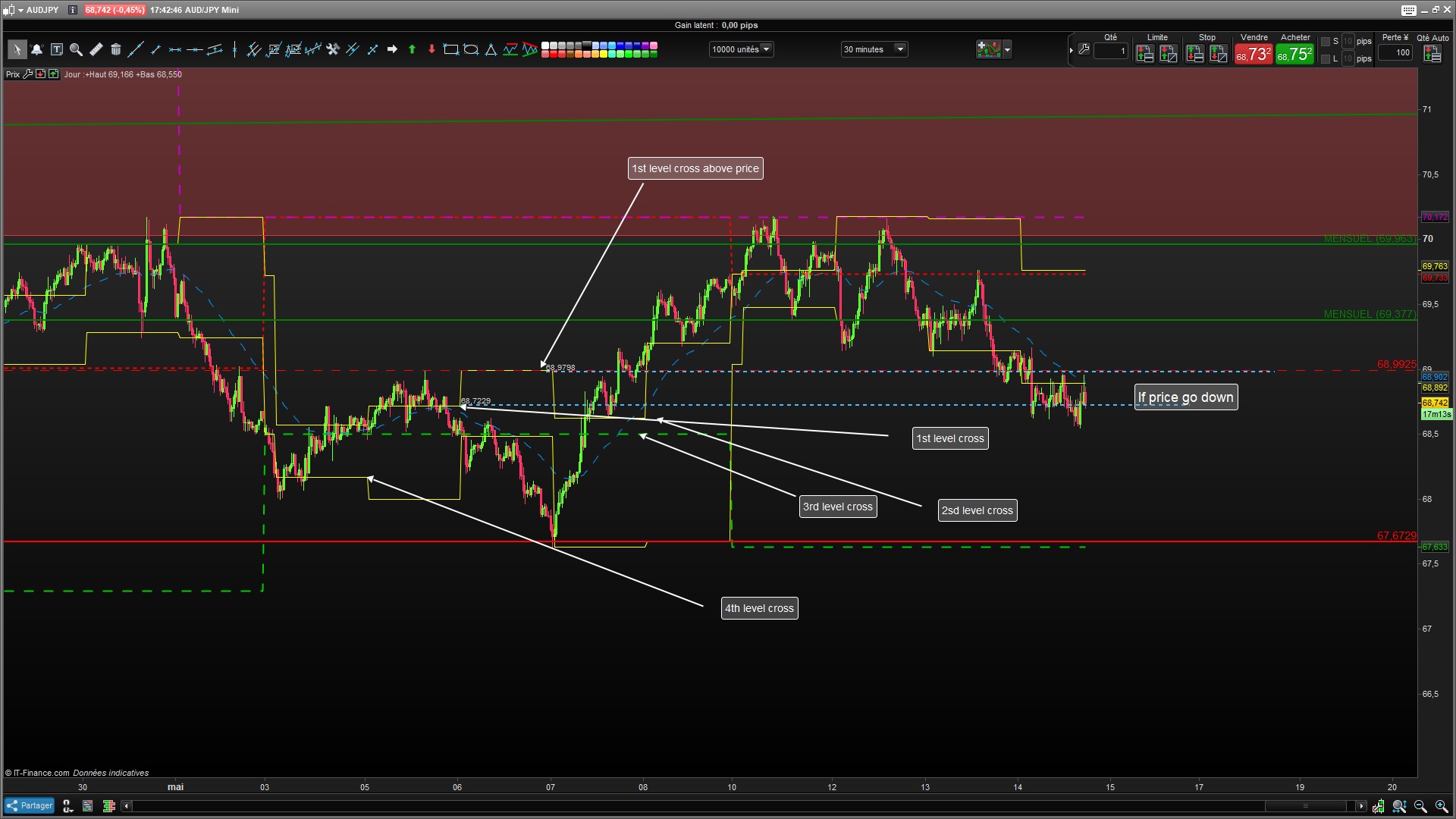
Task: Click the Qté quantity input field
Action: tap(1111, 51)
